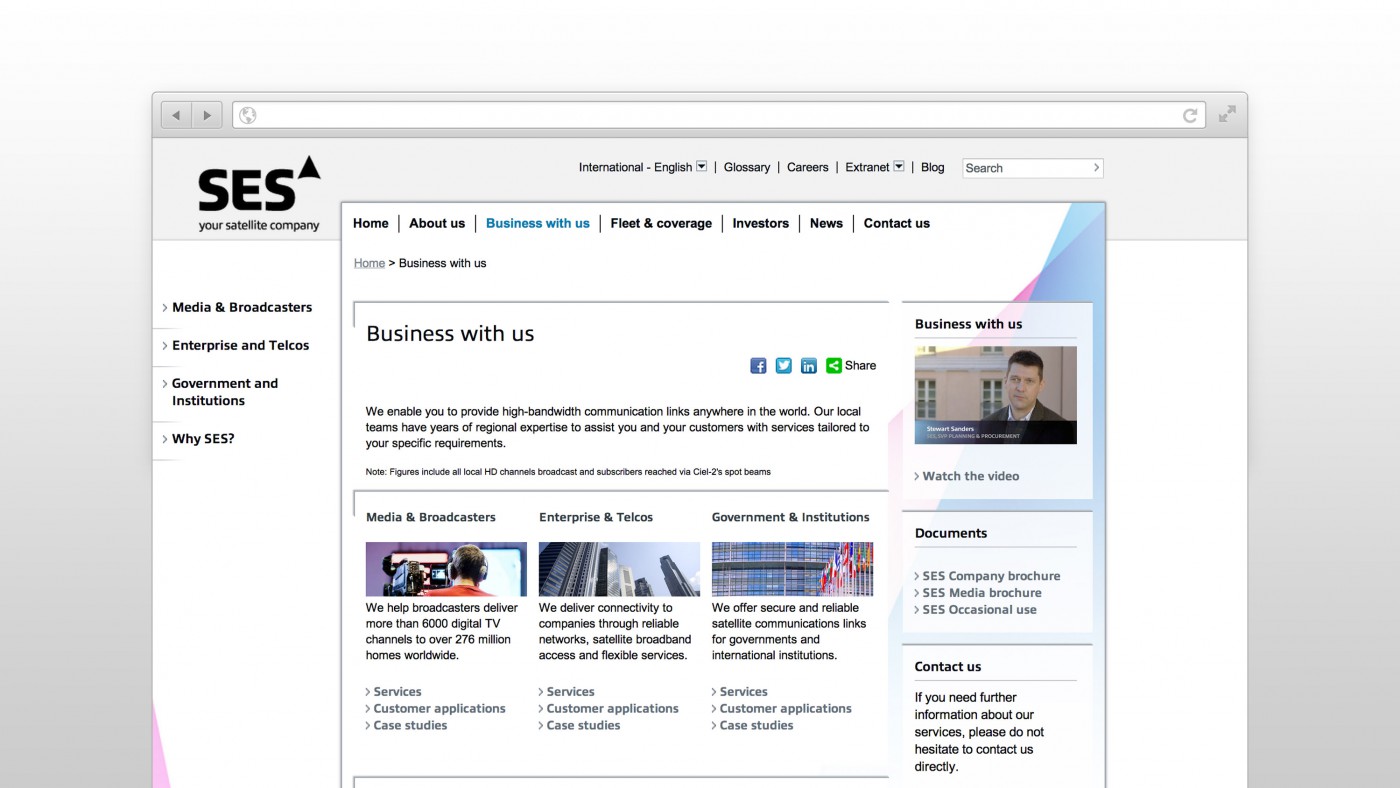Click the globe icon in the address bar
Image resolution: width=1400 pixels, height=788 pixels.
coord(248,115)
